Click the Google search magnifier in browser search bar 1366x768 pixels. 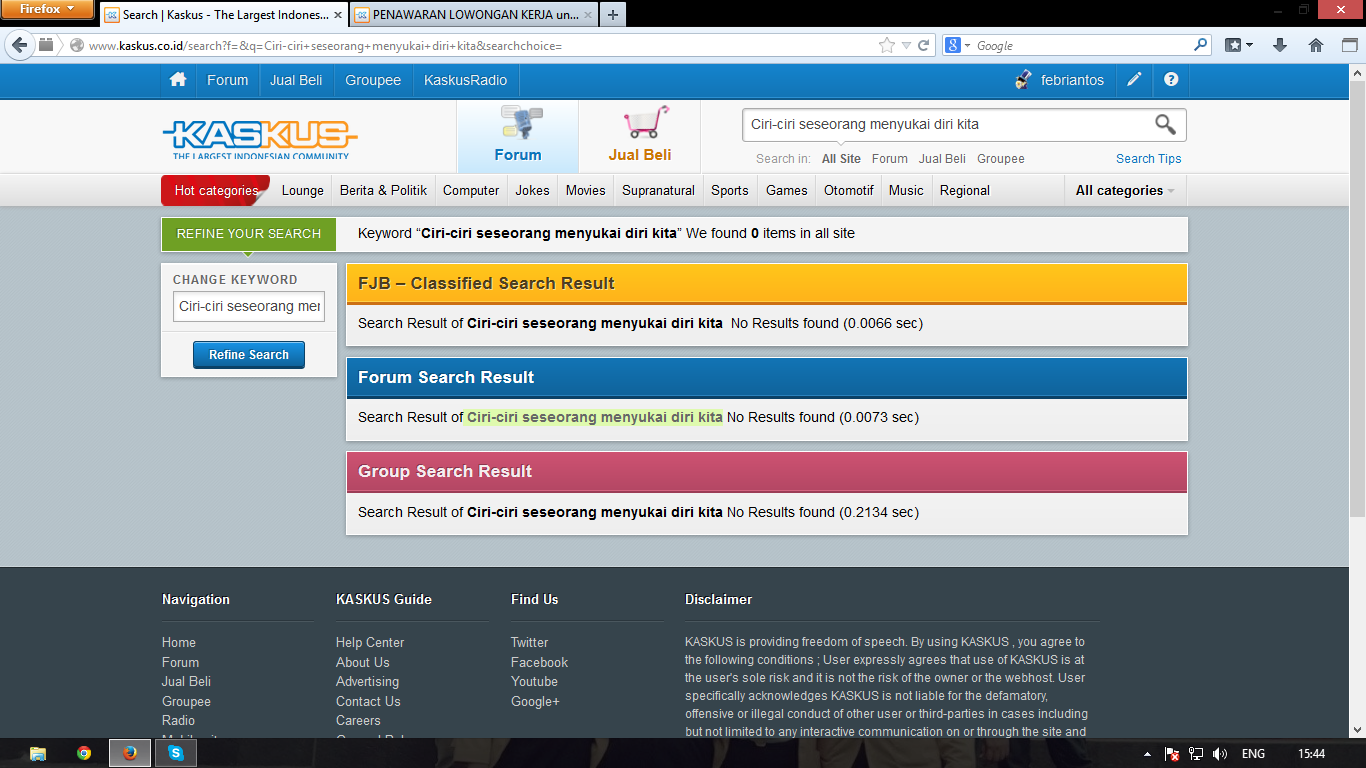[1201, 45]
